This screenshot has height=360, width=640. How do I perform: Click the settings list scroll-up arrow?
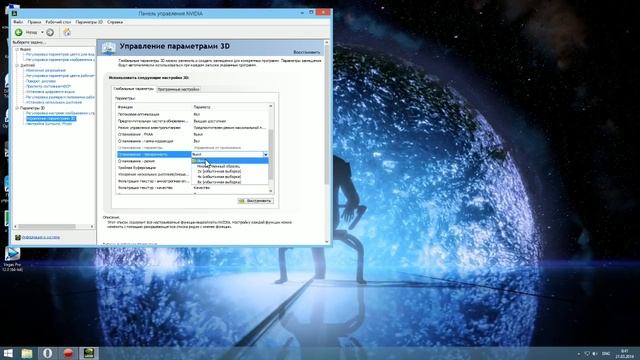tap(271, 106)
